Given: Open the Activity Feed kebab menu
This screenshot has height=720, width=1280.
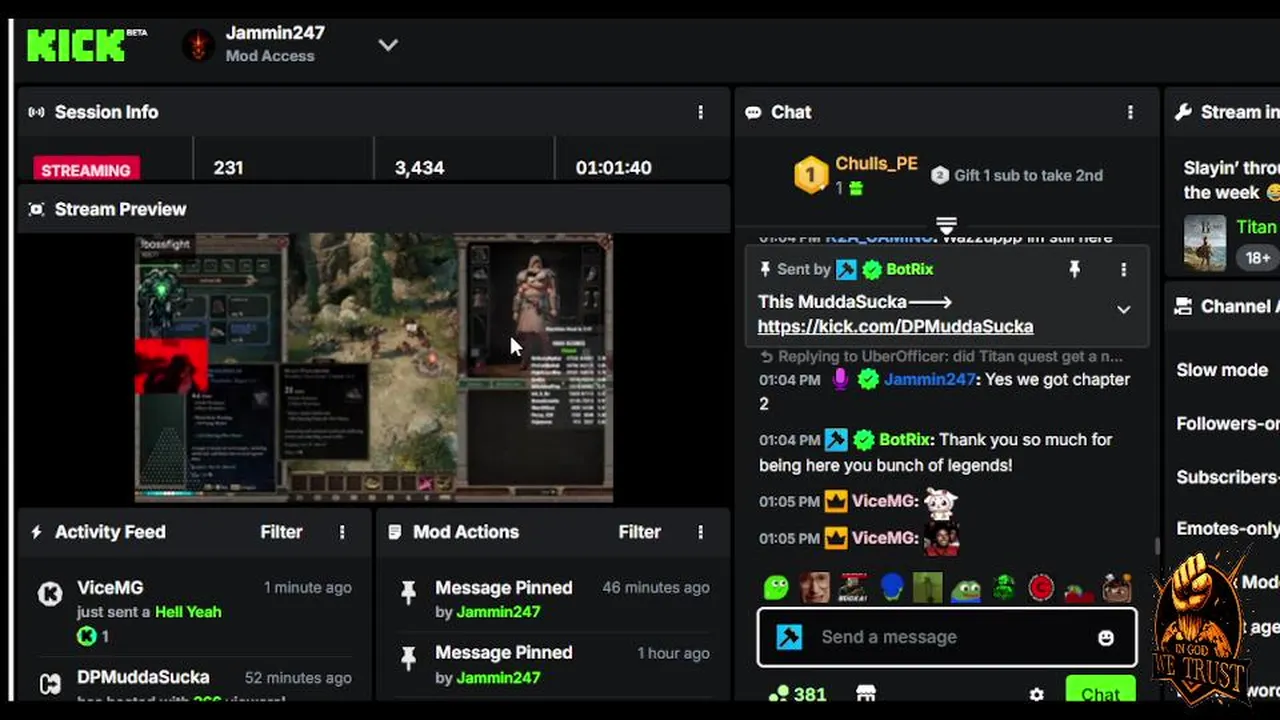Looking at the screenshot, I should (342, 532).
